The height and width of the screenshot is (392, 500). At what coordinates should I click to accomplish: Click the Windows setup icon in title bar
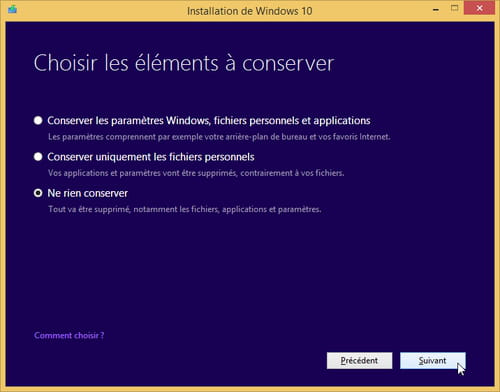12,9
